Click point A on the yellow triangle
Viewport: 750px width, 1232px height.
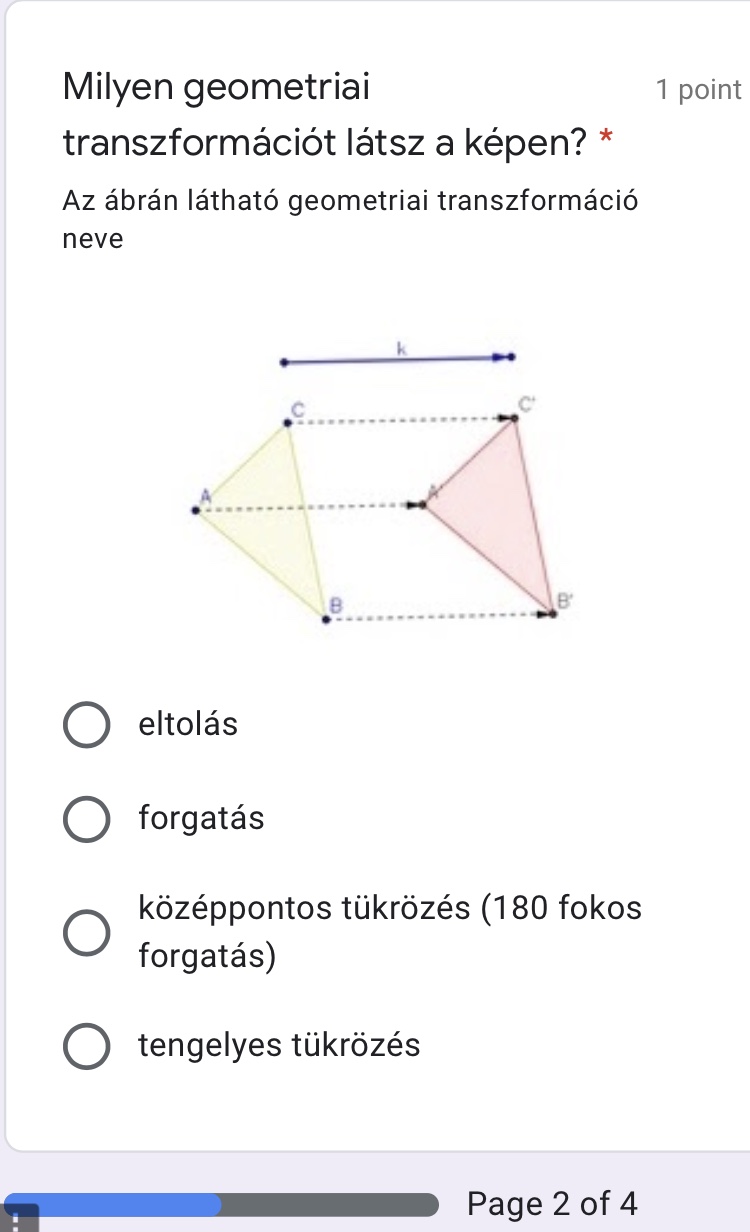(x=198, y=509)
